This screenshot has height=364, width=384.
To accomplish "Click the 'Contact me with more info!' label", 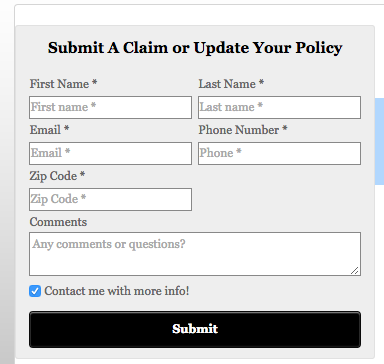I will pos(117,291).
